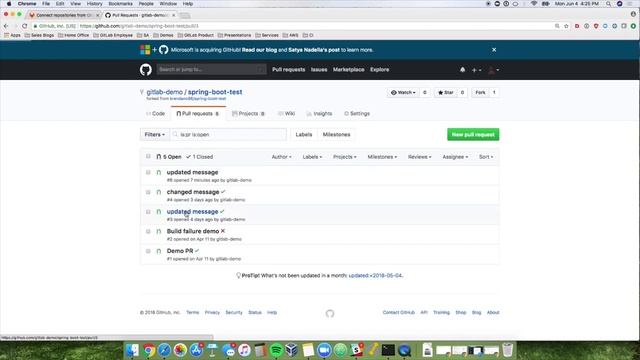Open the Projects filter dropdown

tap(344, 157)
